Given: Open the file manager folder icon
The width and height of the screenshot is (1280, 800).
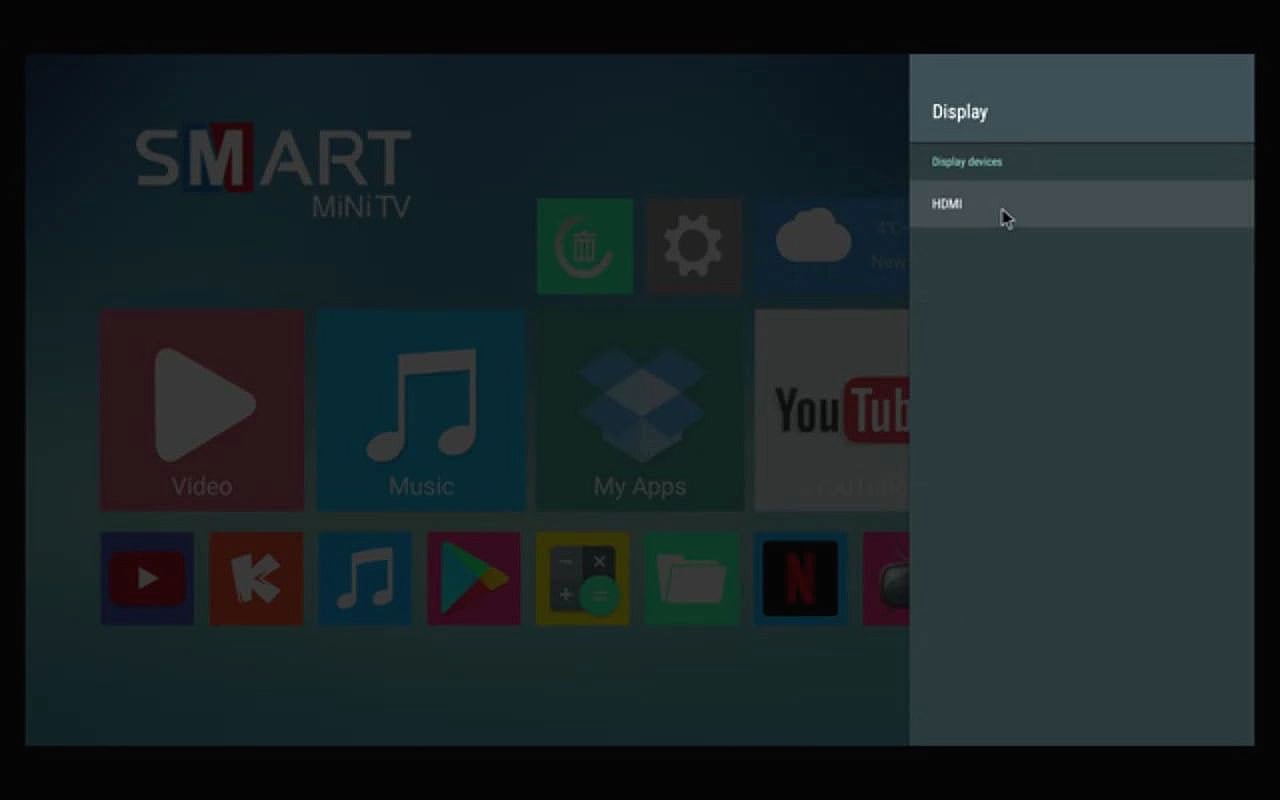Looking at the screenshot, I should tap(691, 578).
